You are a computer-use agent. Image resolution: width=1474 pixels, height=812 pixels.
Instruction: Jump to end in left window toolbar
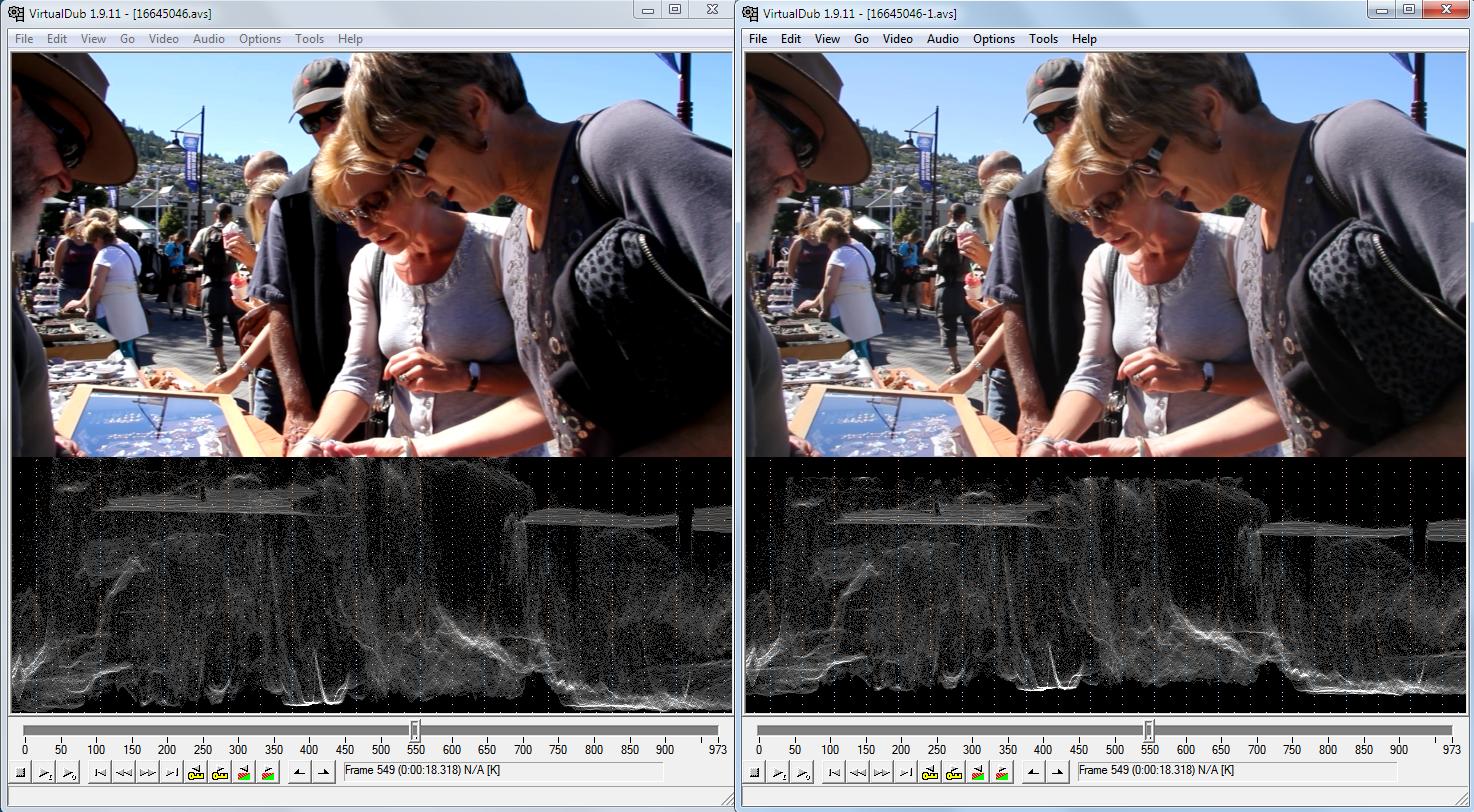(x=171, y=772)
